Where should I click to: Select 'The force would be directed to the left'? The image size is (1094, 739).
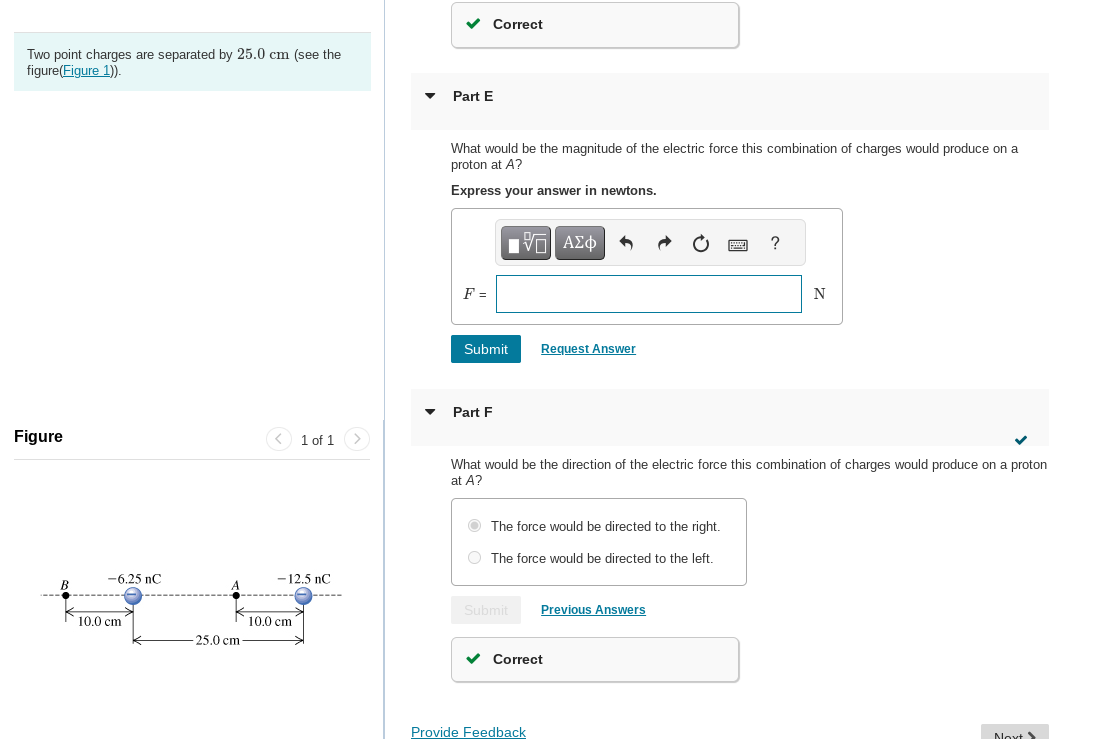click(474, 557)
